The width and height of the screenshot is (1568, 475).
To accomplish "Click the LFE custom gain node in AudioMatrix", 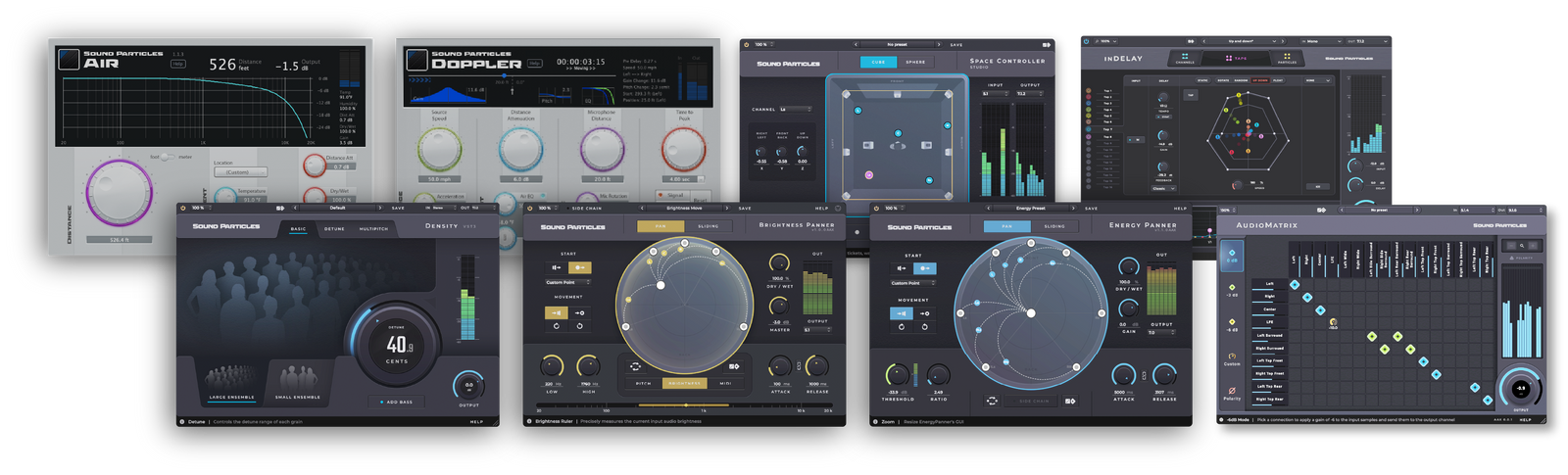I will [1333, 321].
